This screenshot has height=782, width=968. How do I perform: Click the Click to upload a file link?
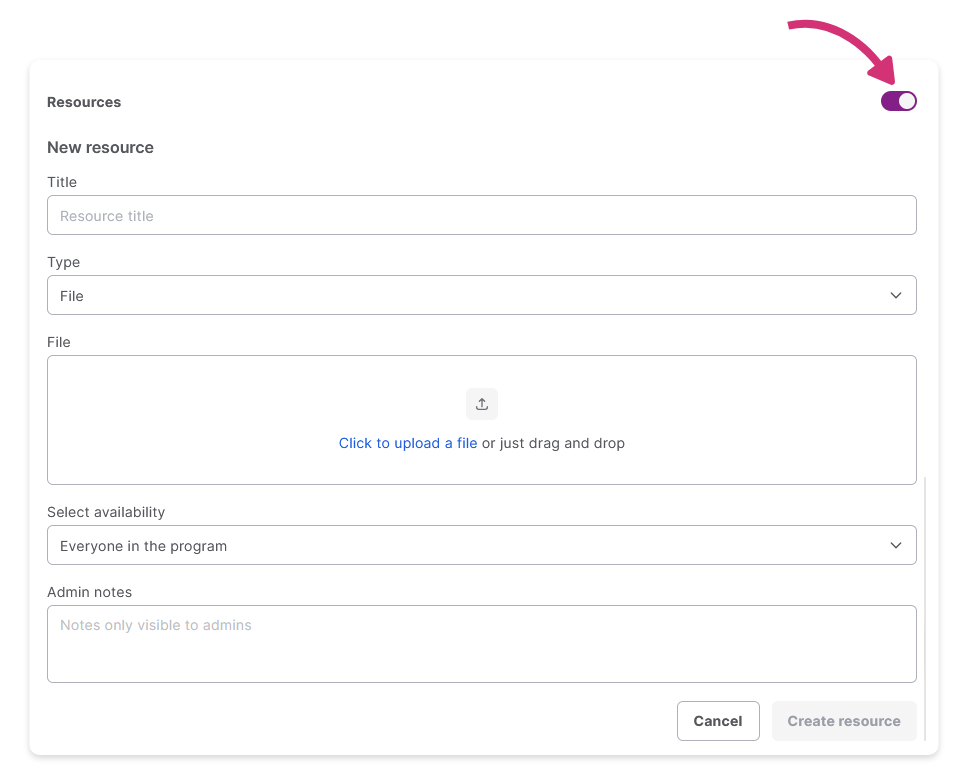click(408, 443)
